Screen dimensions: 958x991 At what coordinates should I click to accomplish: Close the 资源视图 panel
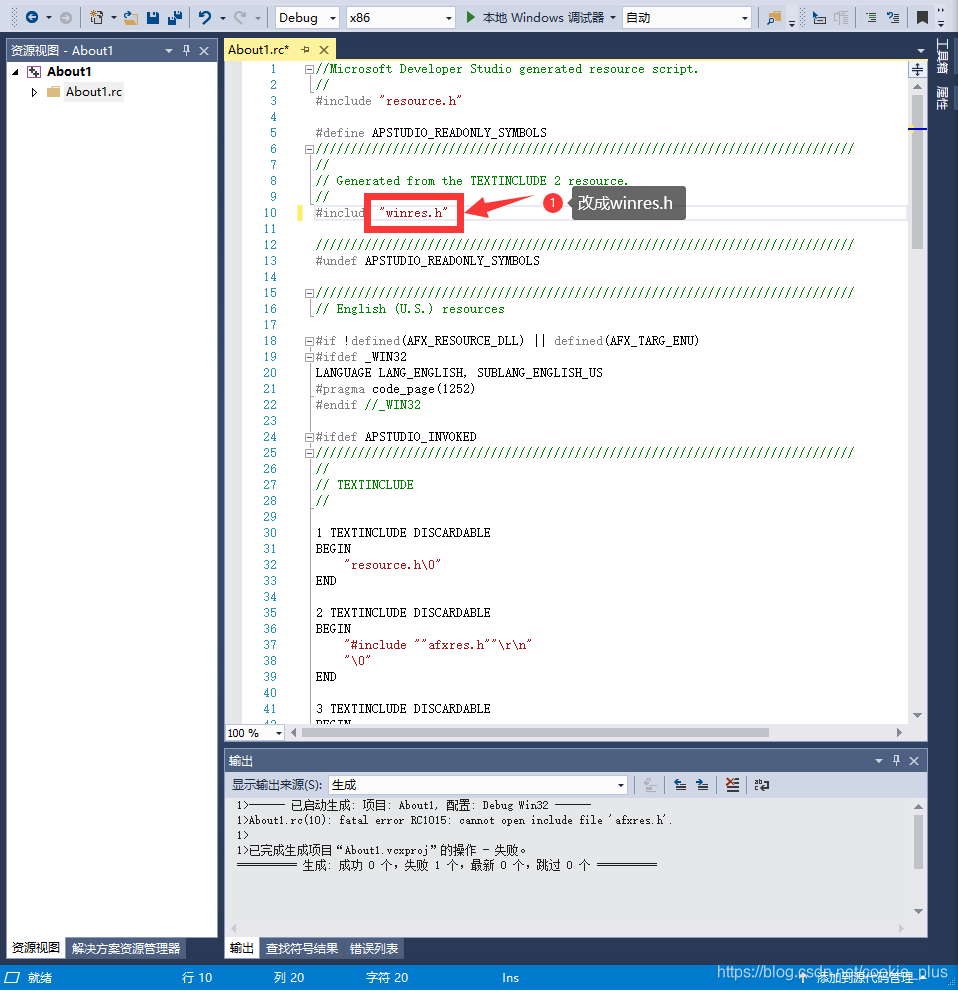coord(204,51)
